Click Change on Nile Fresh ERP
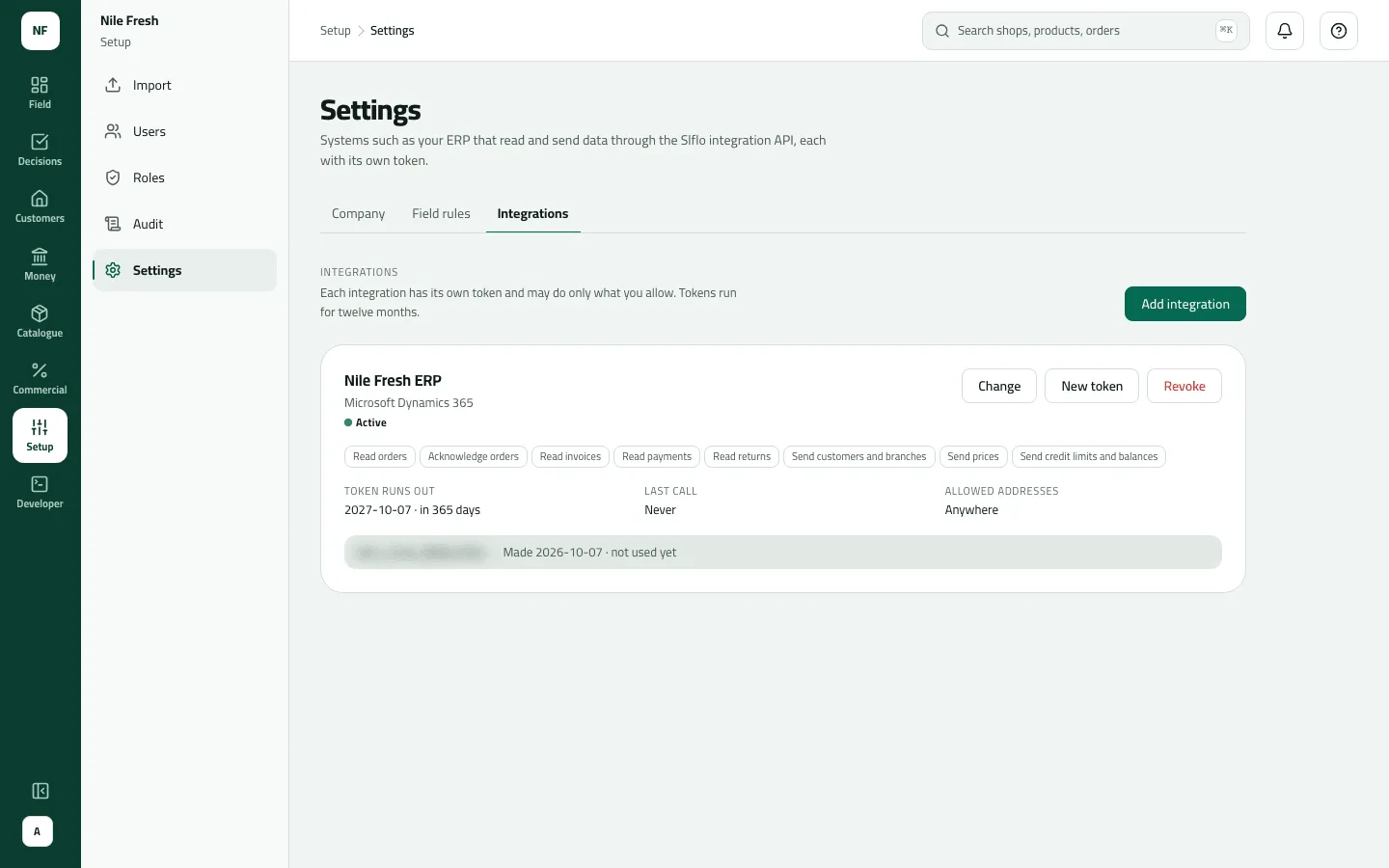Viewport: 1389px width, 868px height. click(999, 386)
